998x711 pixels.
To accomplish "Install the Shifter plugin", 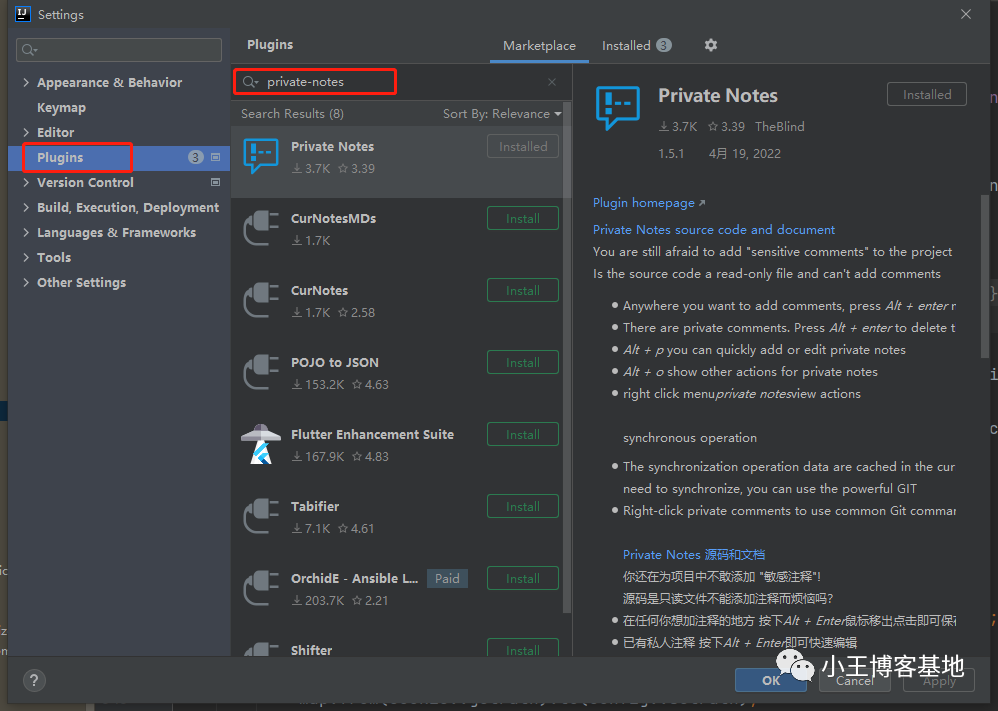I will pyautogui.click(x=523, y=648).
